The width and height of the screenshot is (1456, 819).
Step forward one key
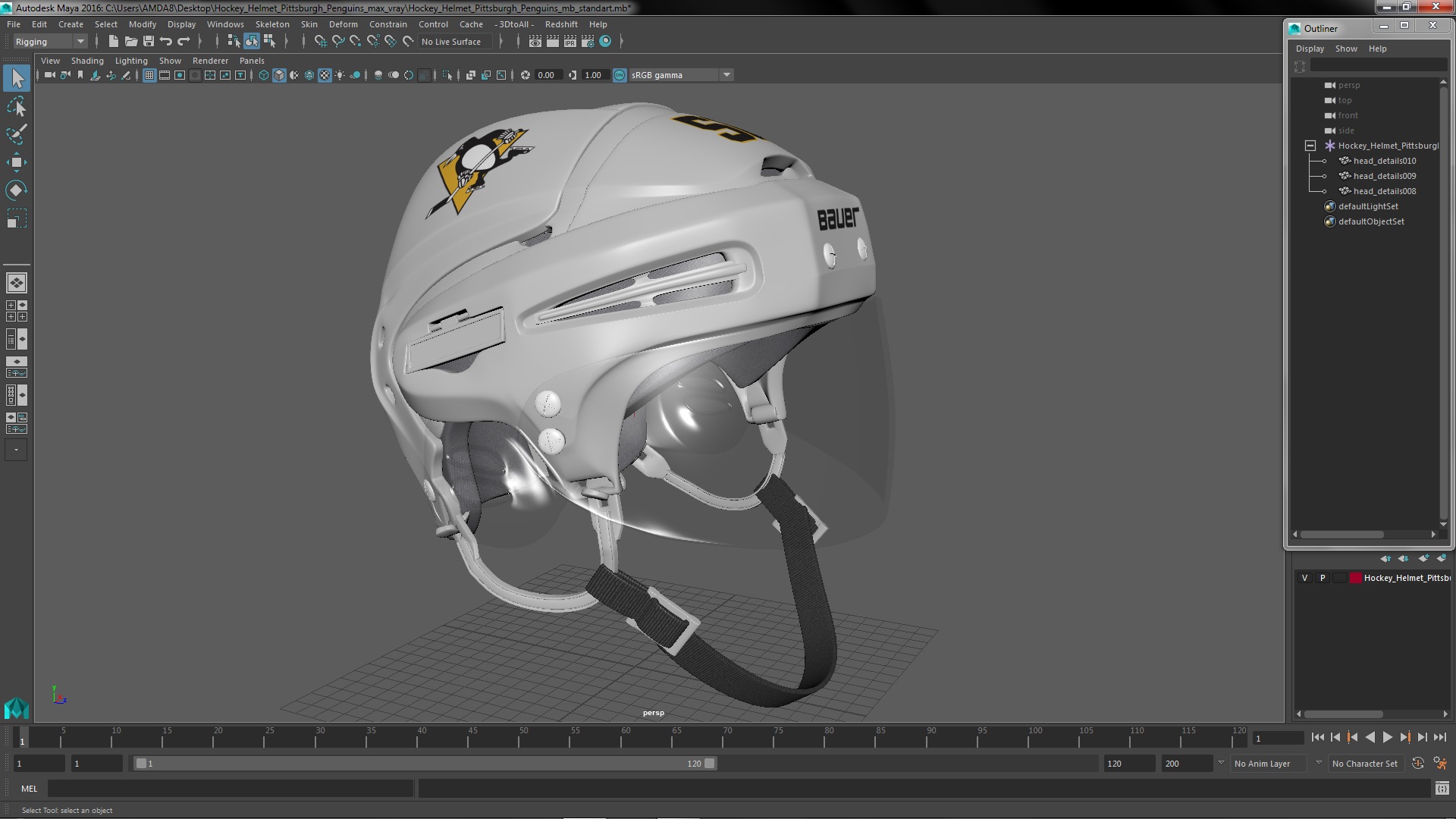click(x=1404, y=737)
